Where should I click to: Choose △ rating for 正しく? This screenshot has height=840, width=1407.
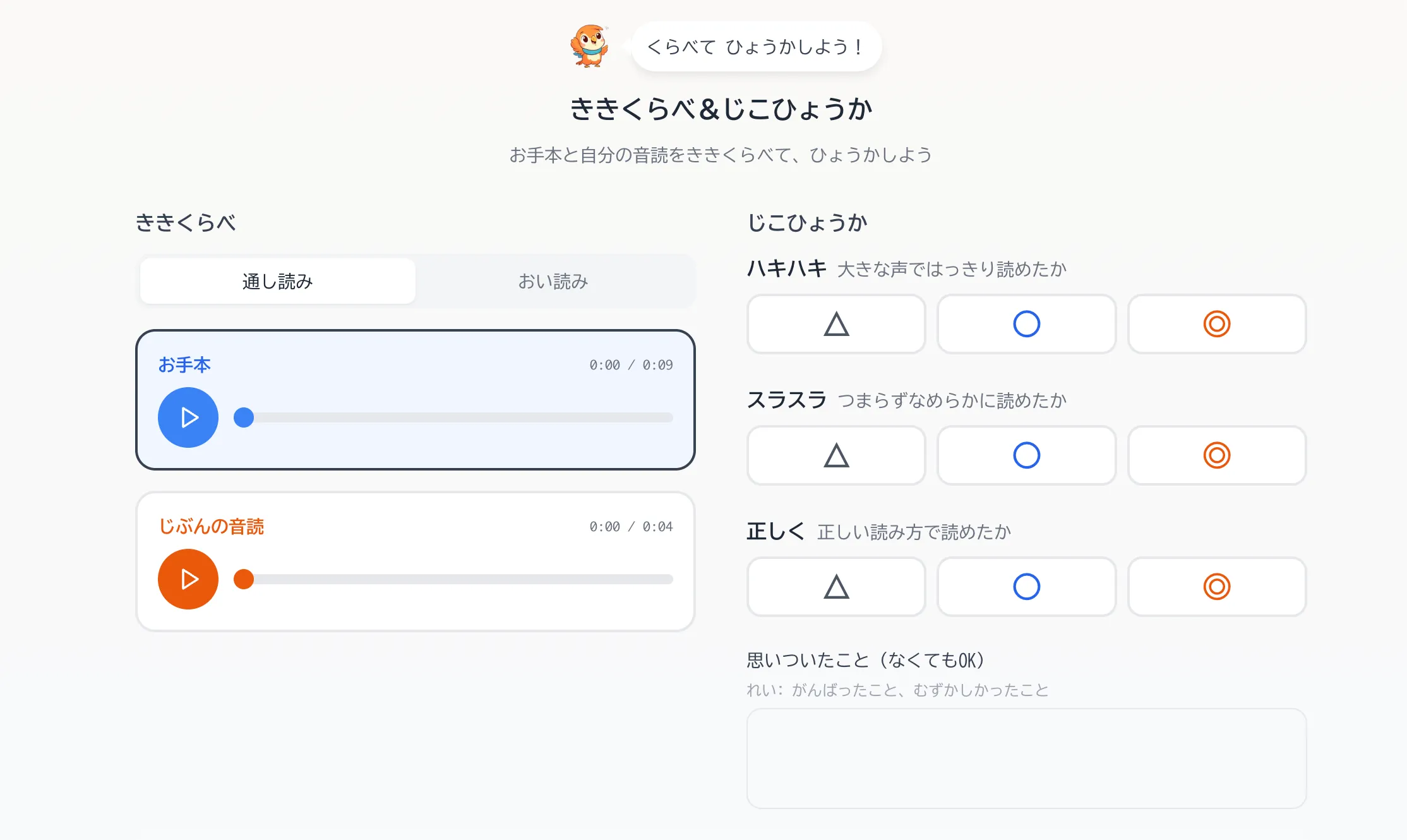(835, 587)
